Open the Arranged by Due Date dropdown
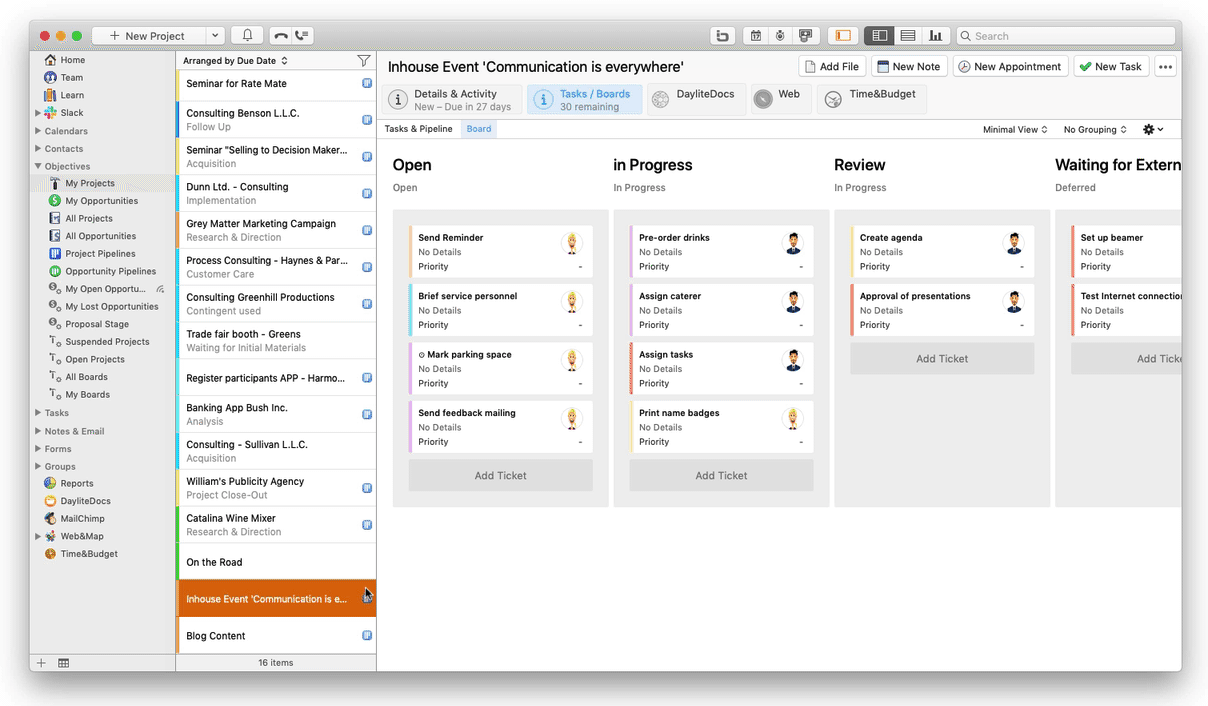1208x706 pixels. tap(235, 61)
